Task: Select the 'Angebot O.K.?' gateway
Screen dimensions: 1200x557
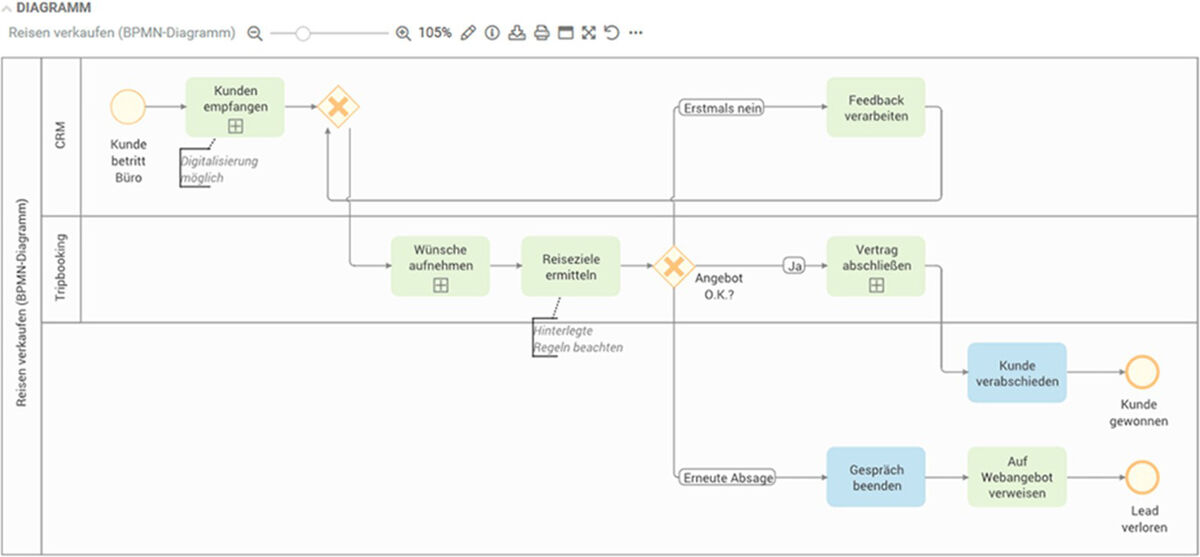Action: click(674, 266)
